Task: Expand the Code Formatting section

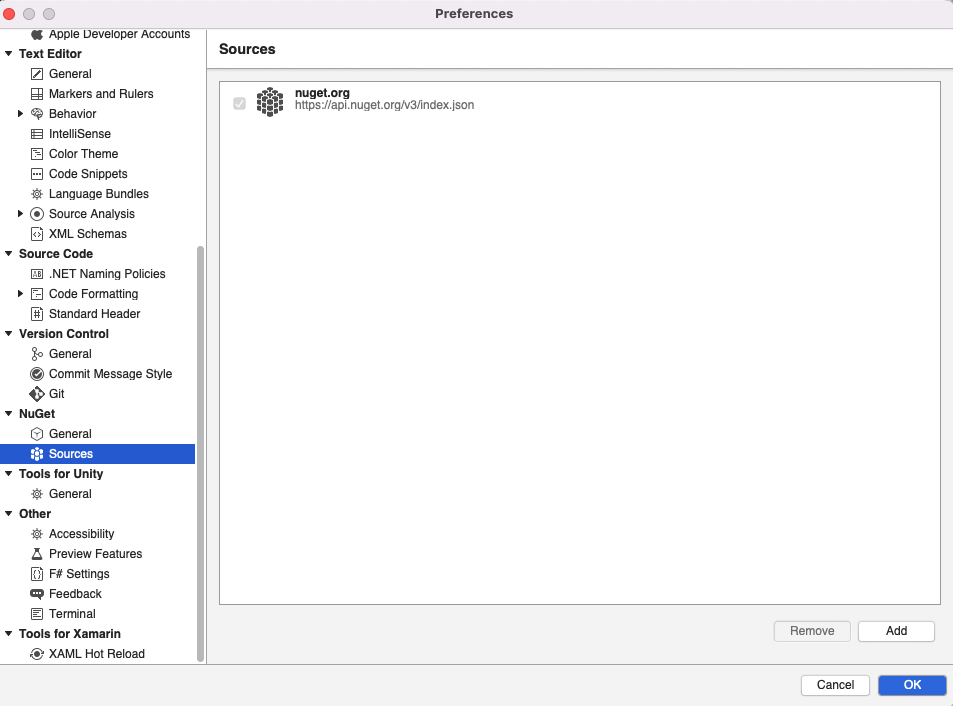Action: point(21,293)
